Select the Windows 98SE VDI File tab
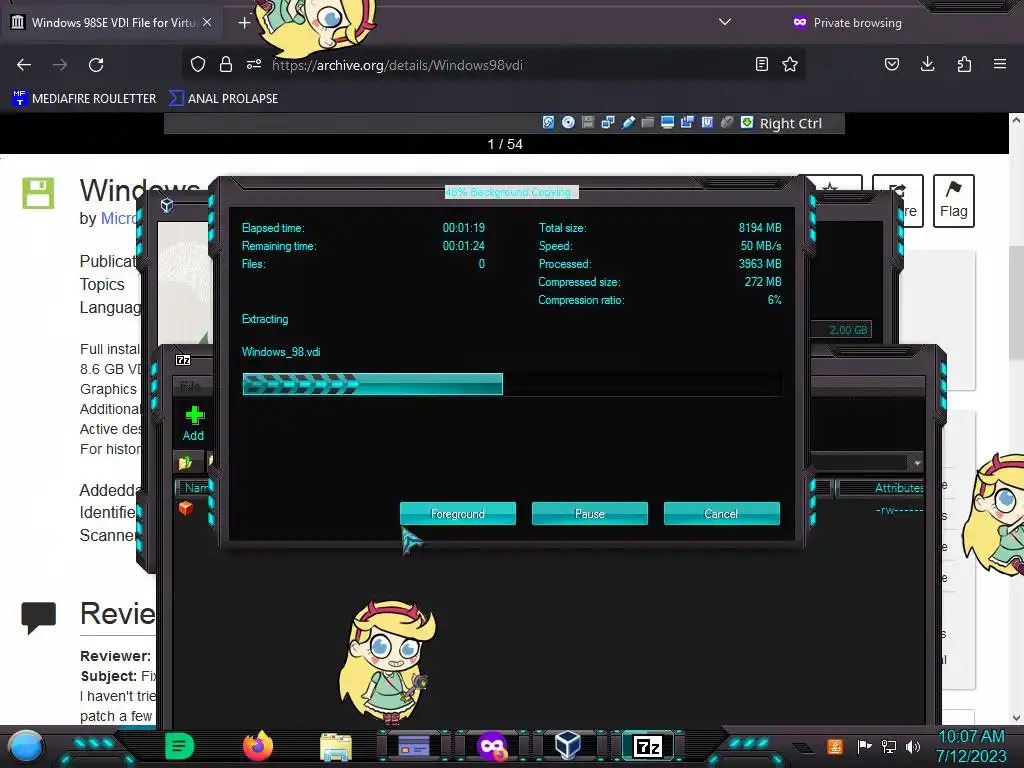The image size is (1024, 768). click(x=111, y=22)
